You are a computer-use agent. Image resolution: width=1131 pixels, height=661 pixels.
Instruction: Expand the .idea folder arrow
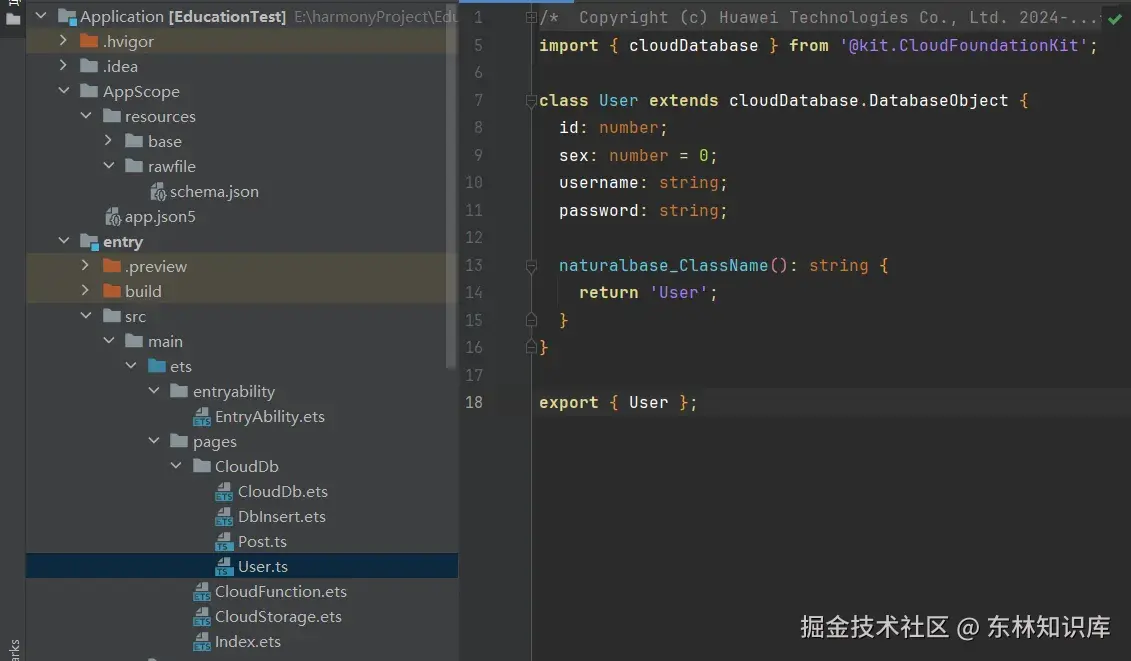coord(63,66)
